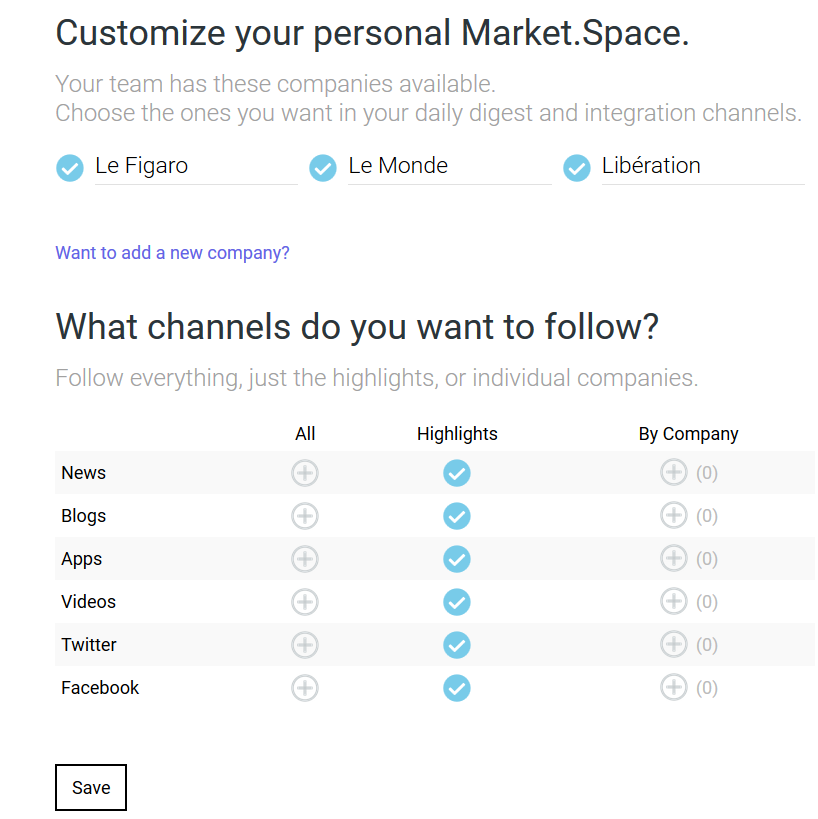Uncheck the Le Figaro company
818x819 pixels.
[70, 168]
